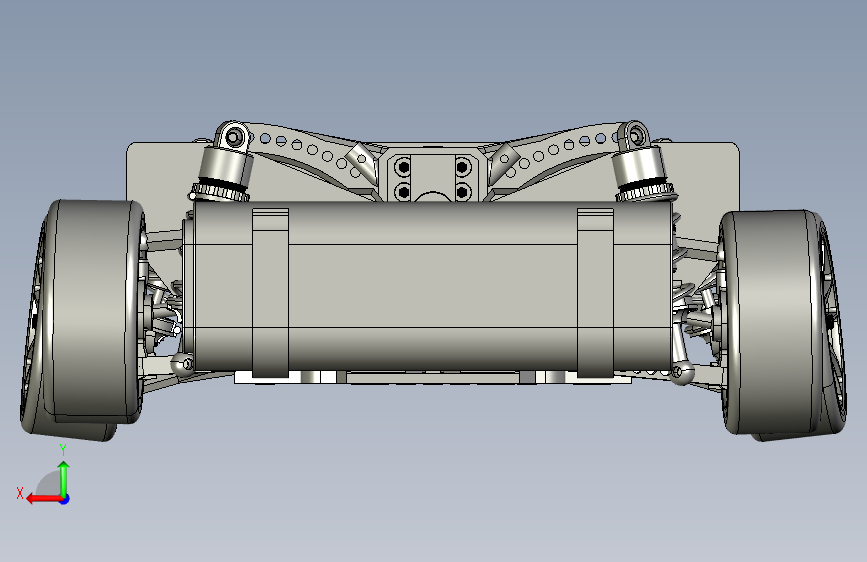This screenshot has height=562, width=867.
Task: Click the green Y axis arrow of the triad
Action: pyautogui.click(x=64, y=478)
